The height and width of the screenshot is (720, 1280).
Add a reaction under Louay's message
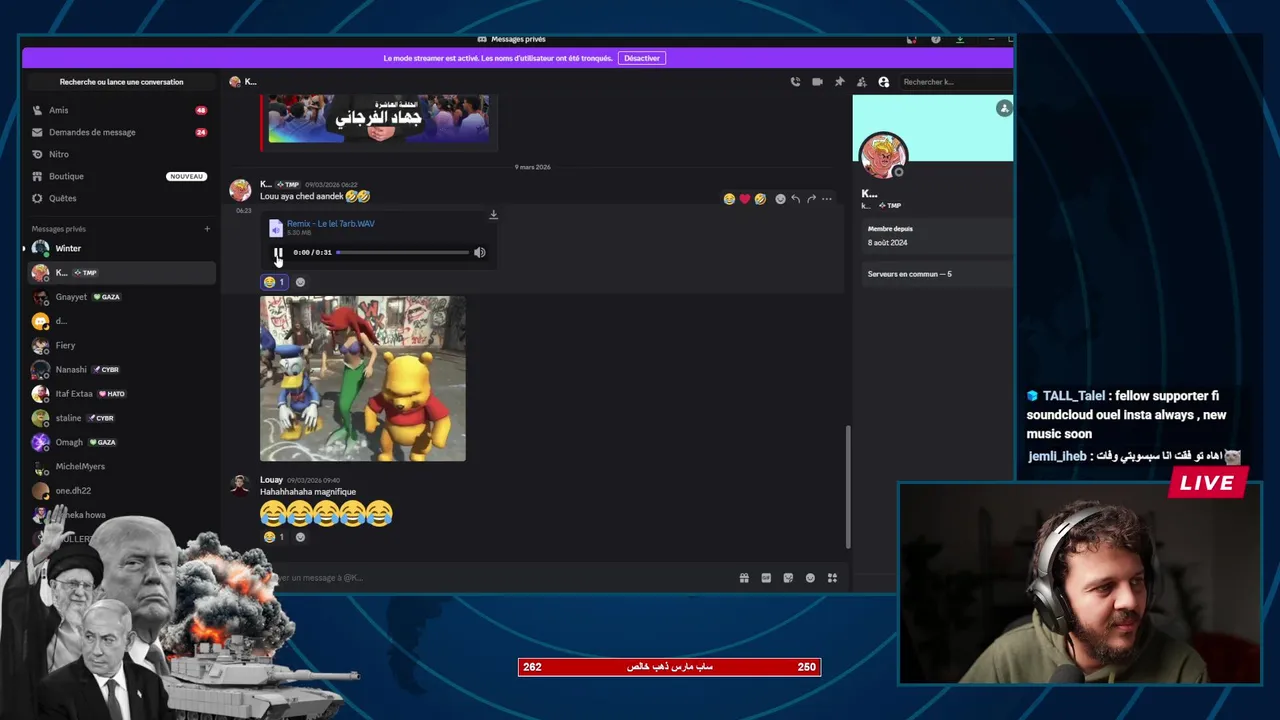300,537
